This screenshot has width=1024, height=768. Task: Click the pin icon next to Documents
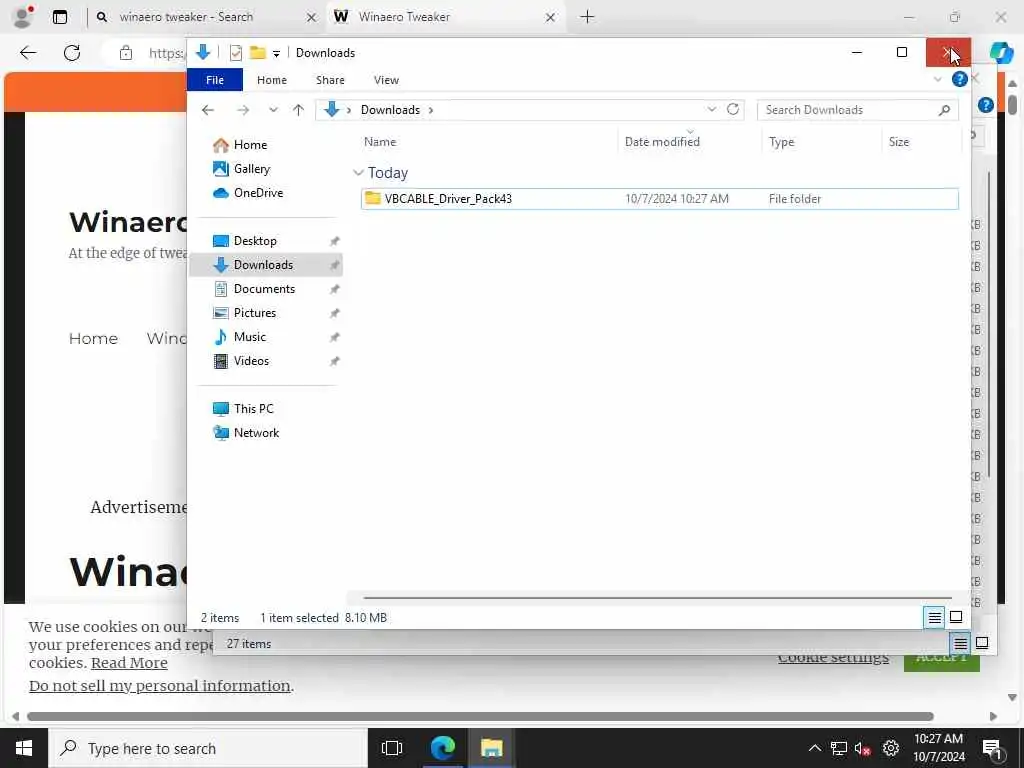pos(334,289)
